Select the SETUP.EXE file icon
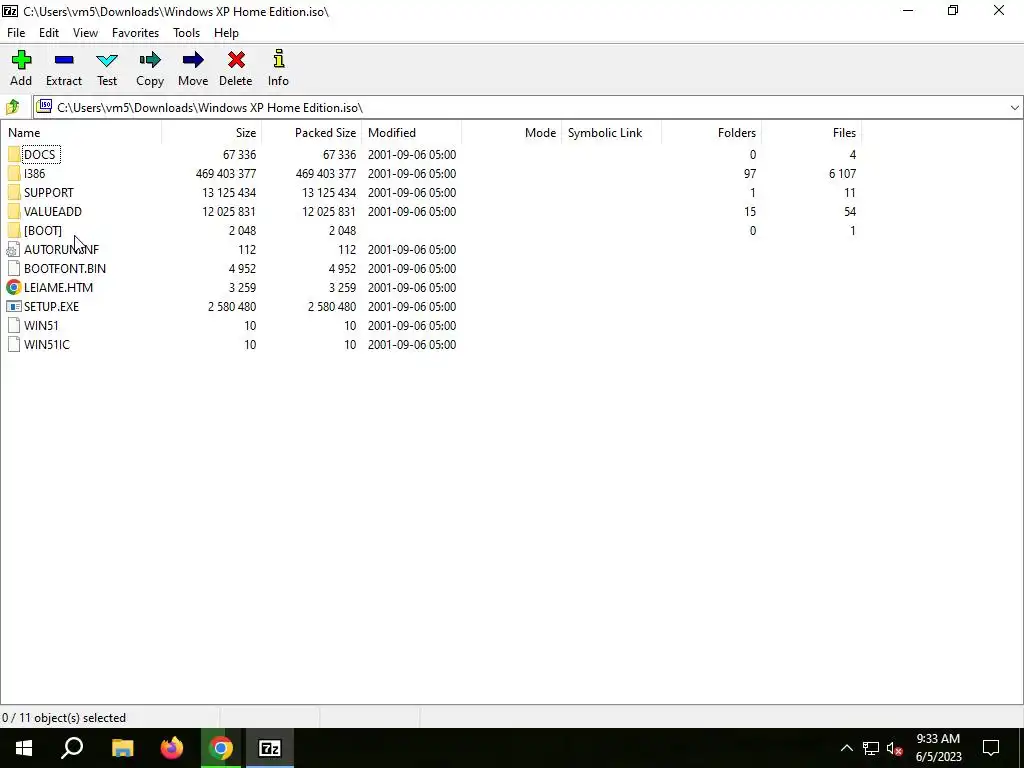The height and width of the screenshot is (768, 1024). pyautogui.click(x=13, y=306)
